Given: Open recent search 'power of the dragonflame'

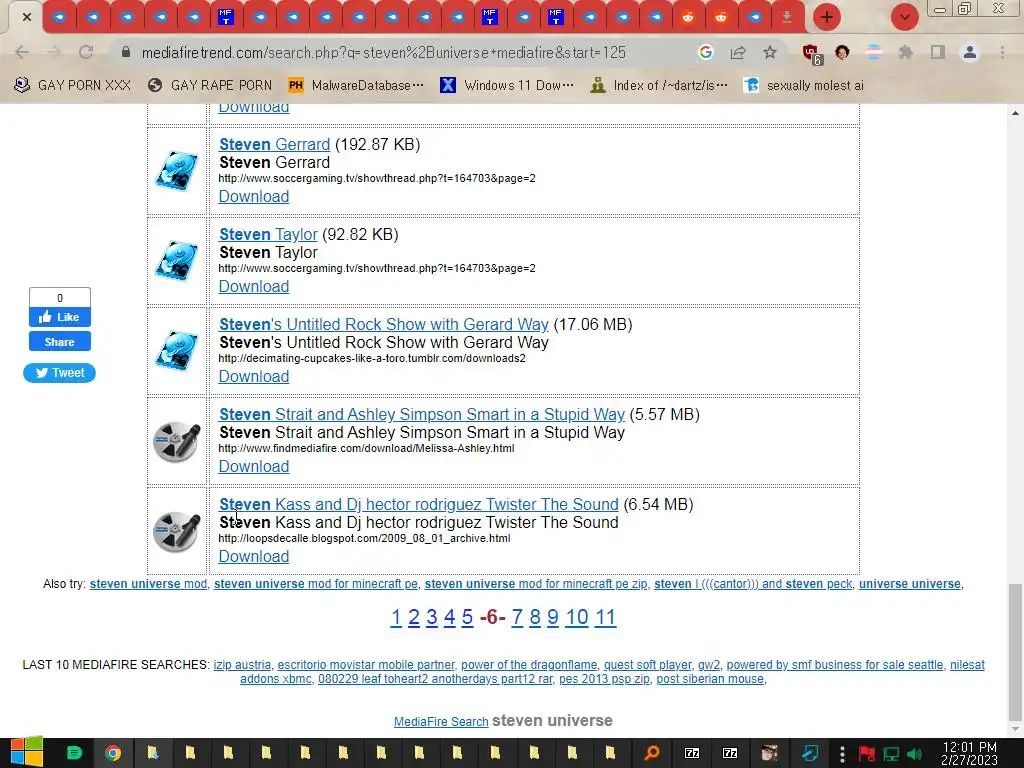Looking at the screenshot, I should 529,665.
